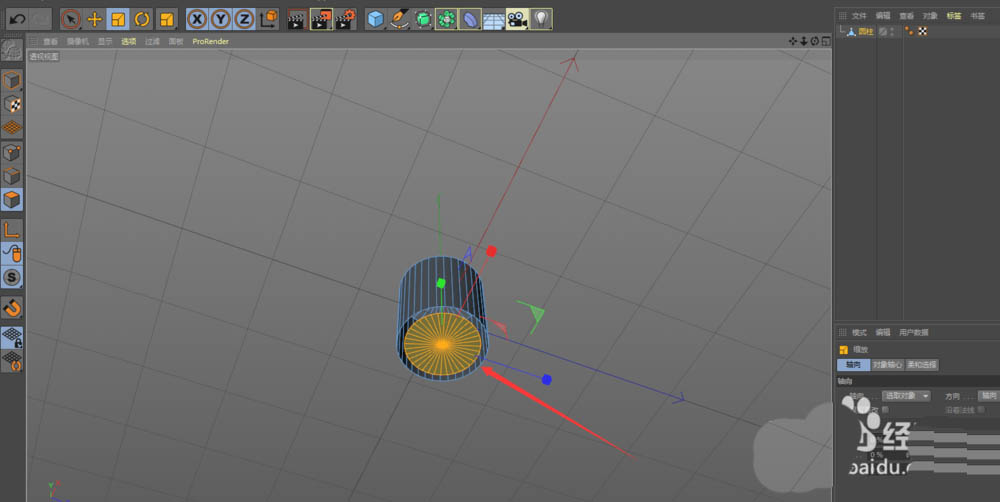Select the Spline Pen tool

click(398, 18)
